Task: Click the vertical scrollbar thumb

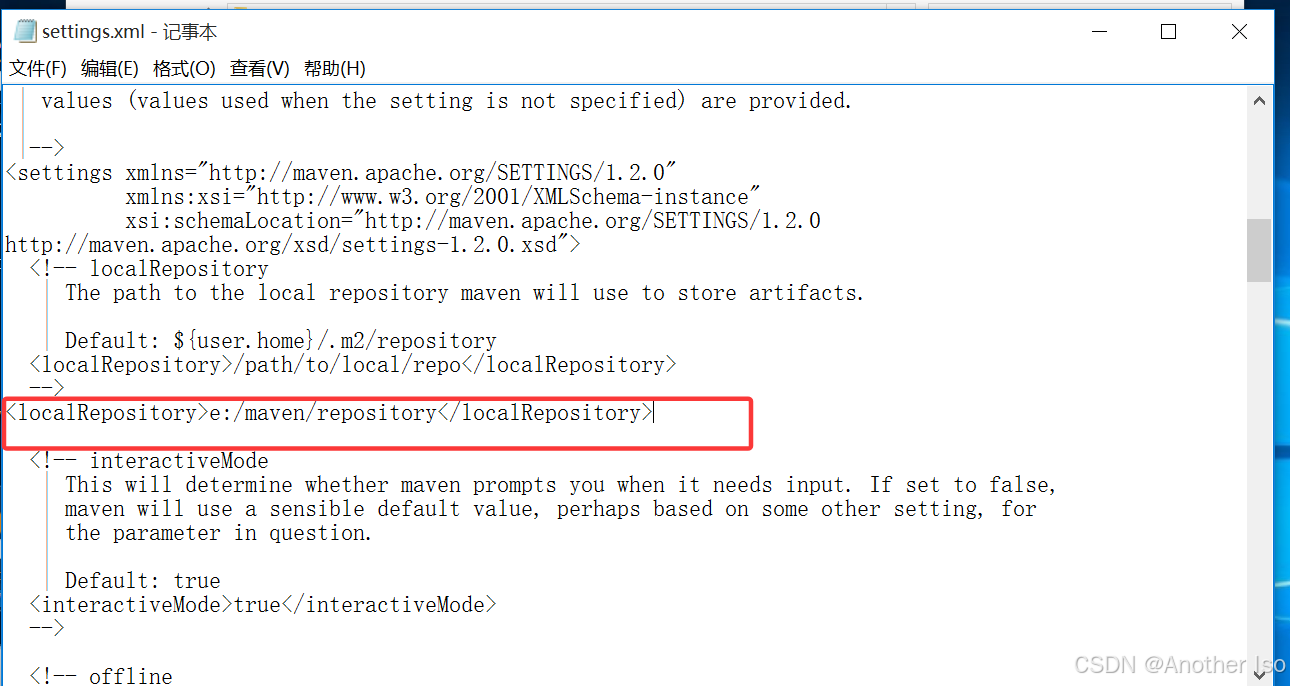Action: click(x=1260, y=250)
